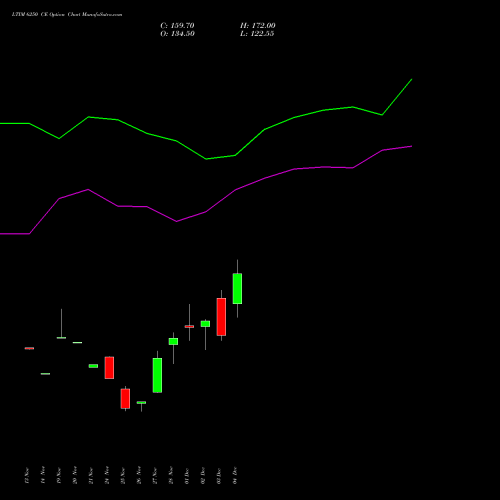Select the 25 Nov date label
Screen dimensions: 500x500
click(x=123, y=475)
